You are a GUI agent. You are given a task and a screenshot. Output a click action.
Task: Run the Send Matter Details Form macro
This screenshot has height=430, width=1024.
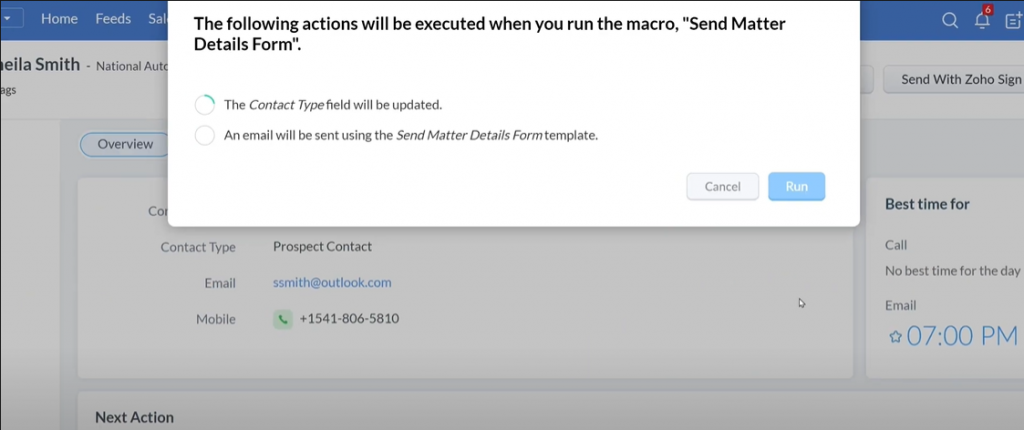[797, 186]
